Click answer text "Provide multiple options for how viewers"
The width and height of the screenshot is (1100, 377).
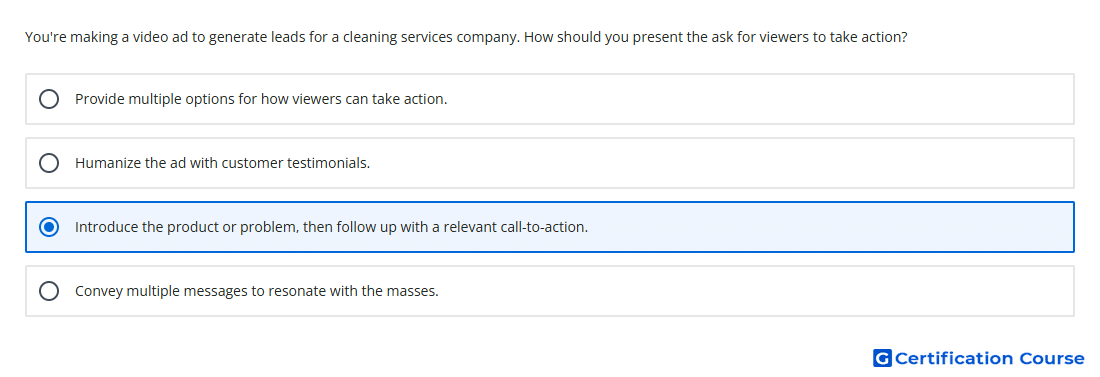pos(208,99)
